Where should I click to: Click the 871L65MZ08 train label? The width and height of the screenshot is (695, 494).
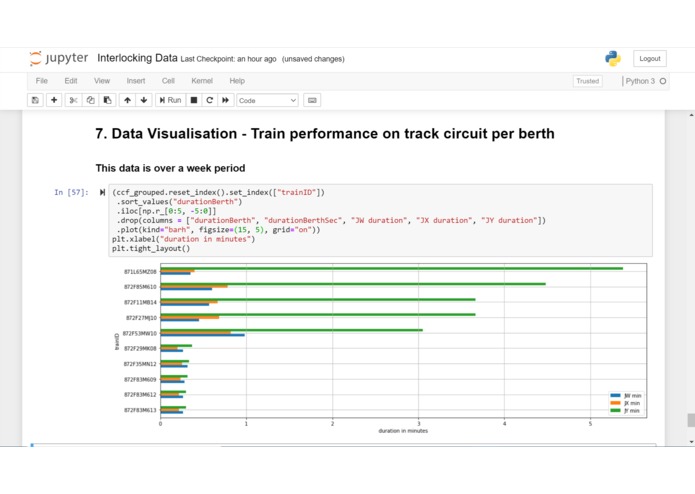coord(140,272)
